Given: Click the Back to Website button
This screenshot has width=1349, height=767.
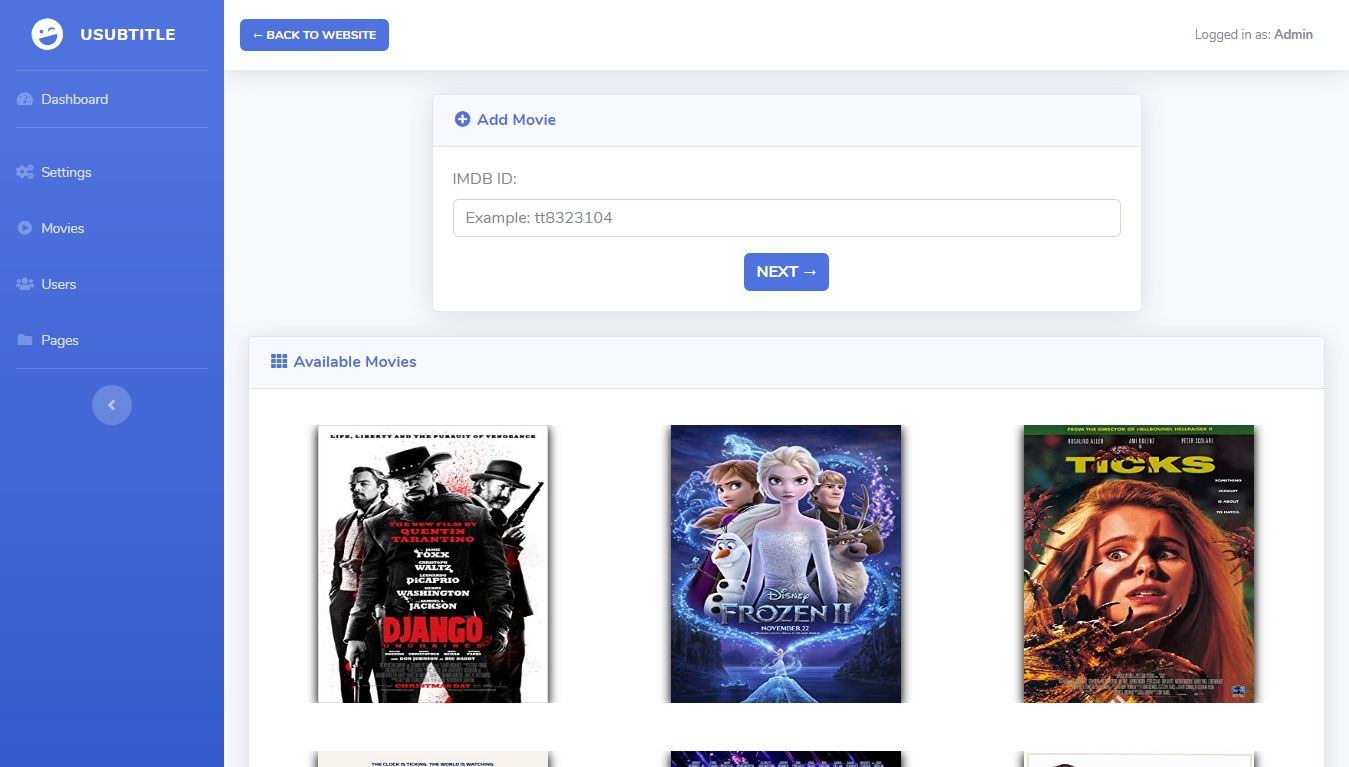Looking at the screenshot, I should point(314,35).
